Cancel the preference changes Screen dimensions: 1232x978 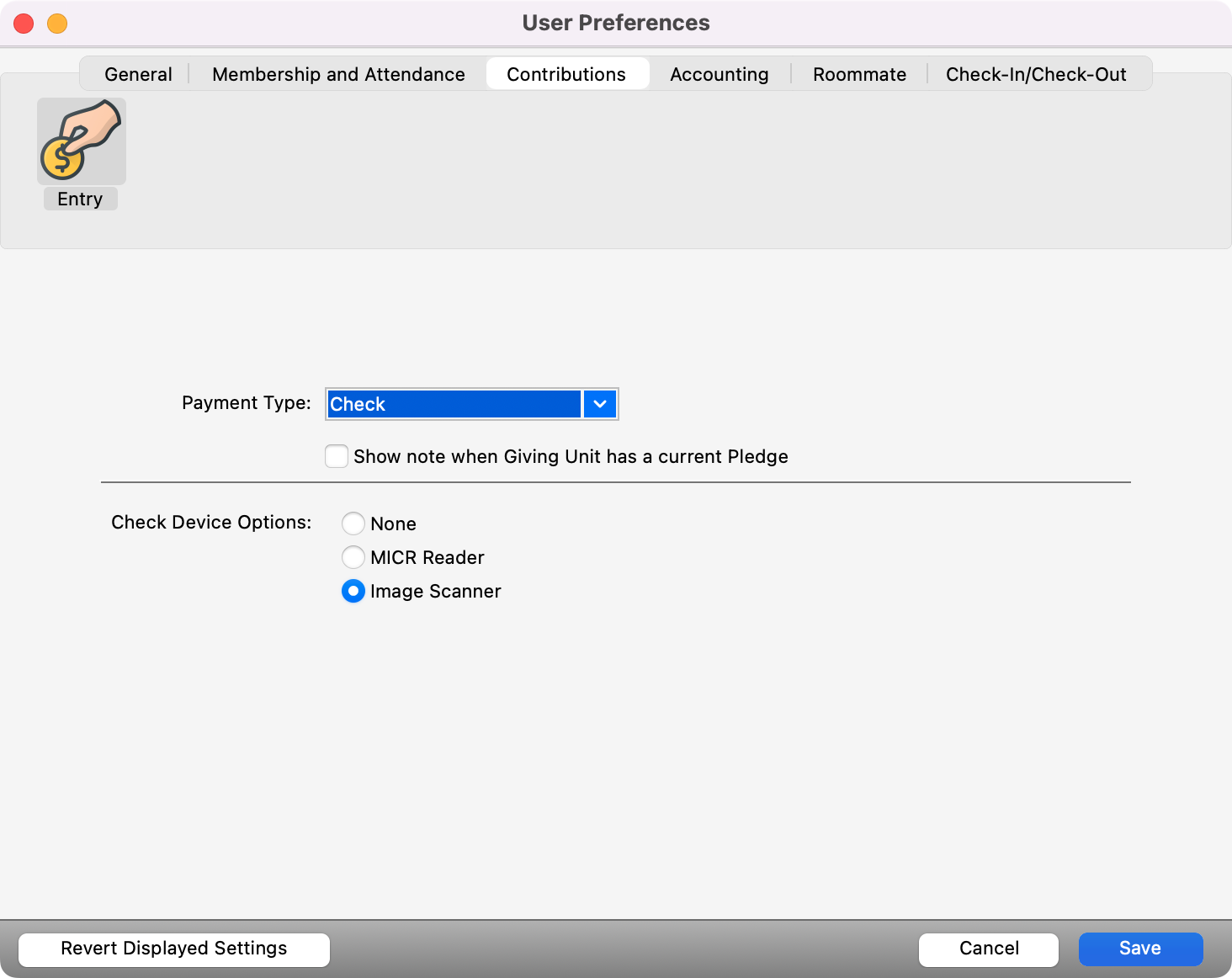[988, 949]
